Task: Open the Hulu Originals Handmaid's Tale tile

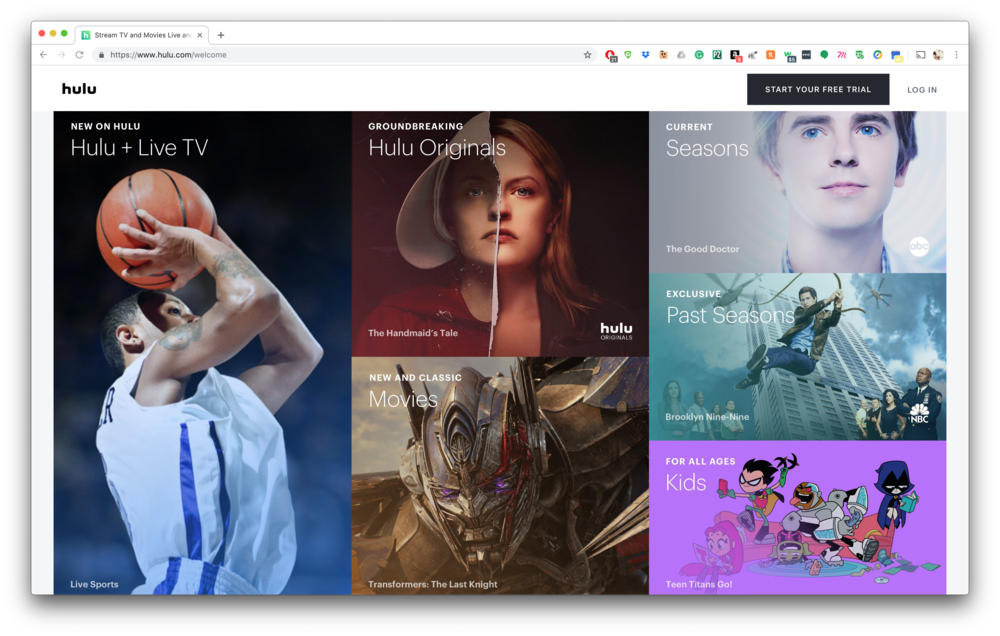Action: tap(500, 234)
